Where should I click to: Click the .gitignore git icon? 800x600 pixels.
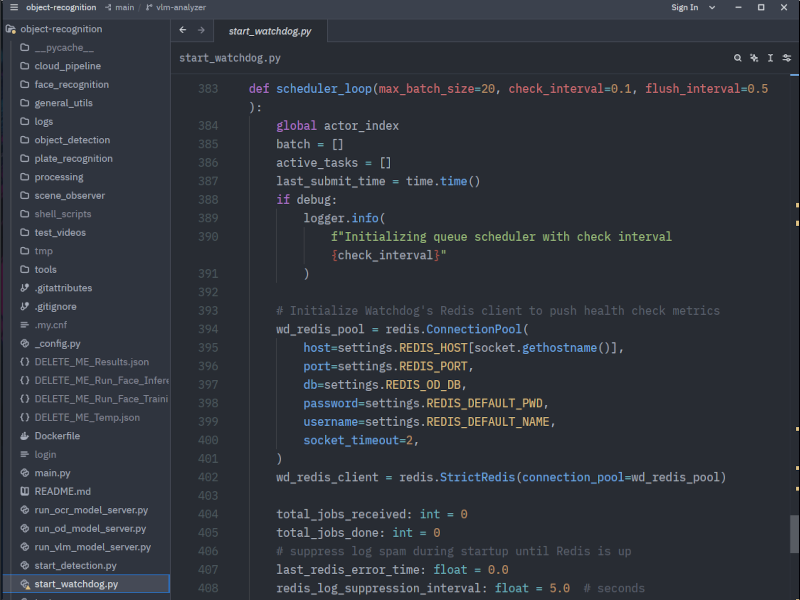(x=24, y=306)
